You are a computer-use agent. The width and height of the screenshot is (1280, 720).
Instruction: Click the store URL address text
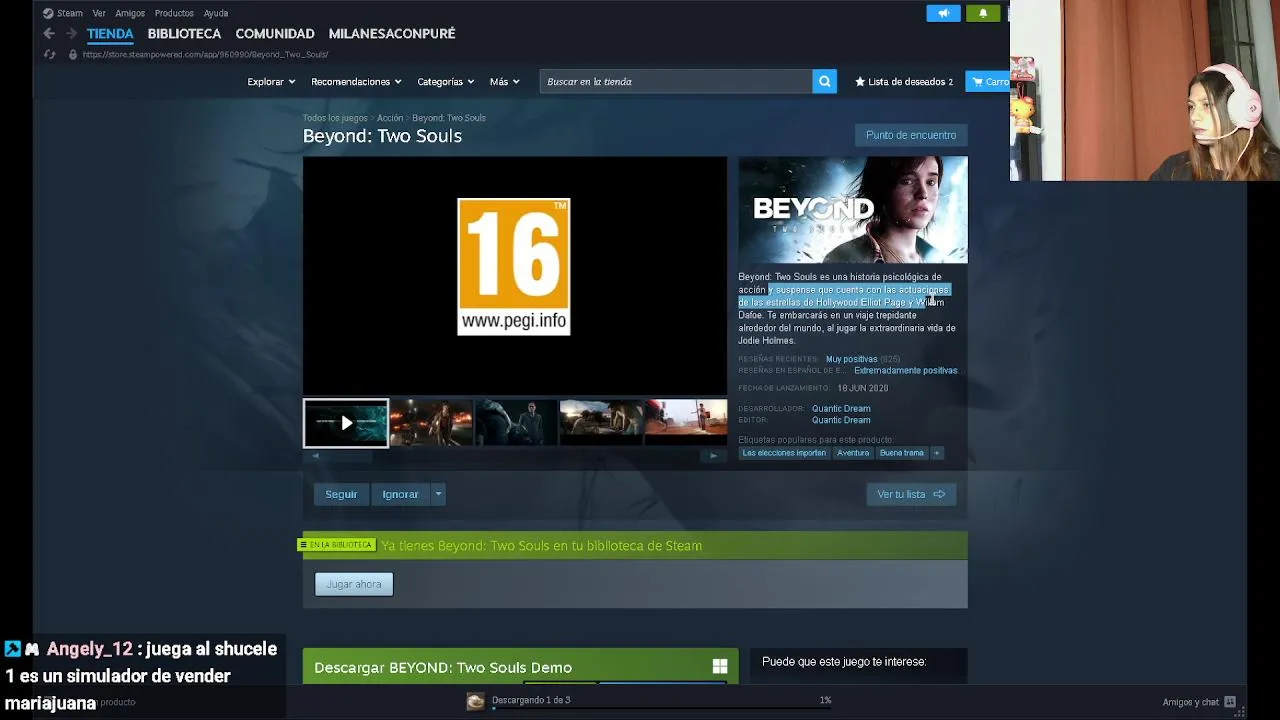[205, 54]
